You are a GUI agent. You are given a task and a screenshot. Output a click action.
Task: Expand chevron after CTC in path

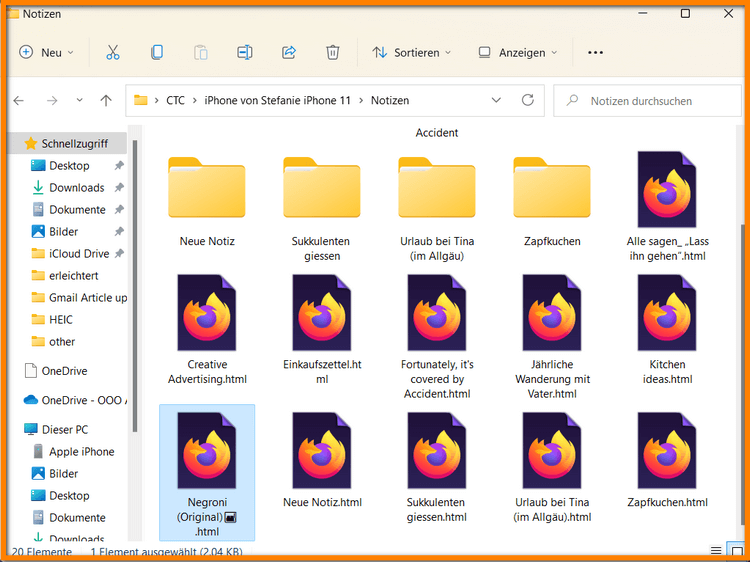195,100
